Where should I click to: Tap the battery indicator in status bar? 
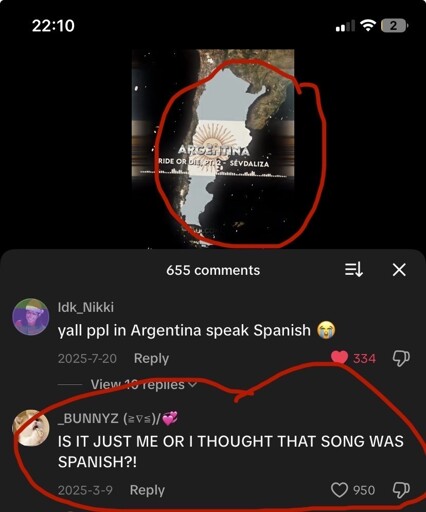click(x=394, y=26)
